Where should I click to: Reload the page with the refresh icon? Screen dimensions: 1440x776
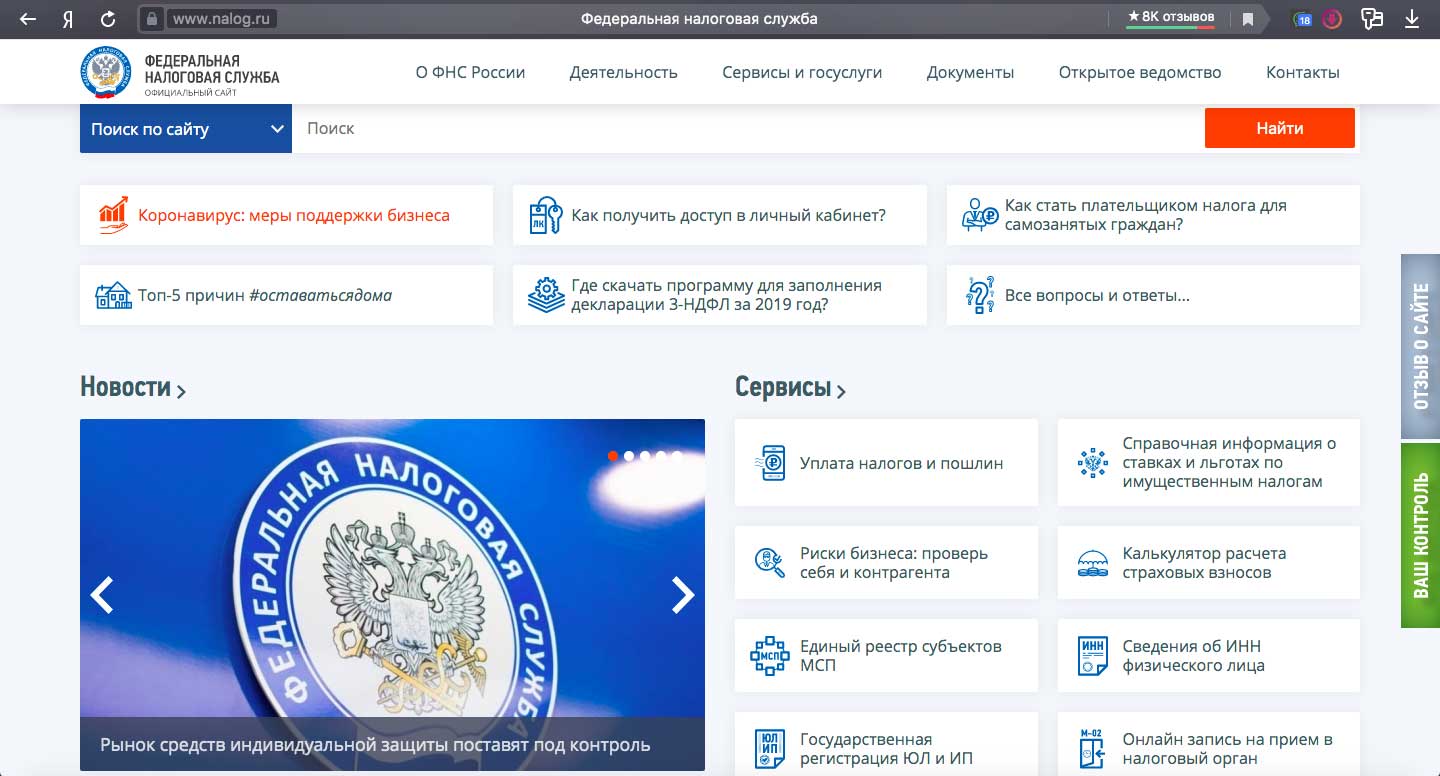coord(108,19)
